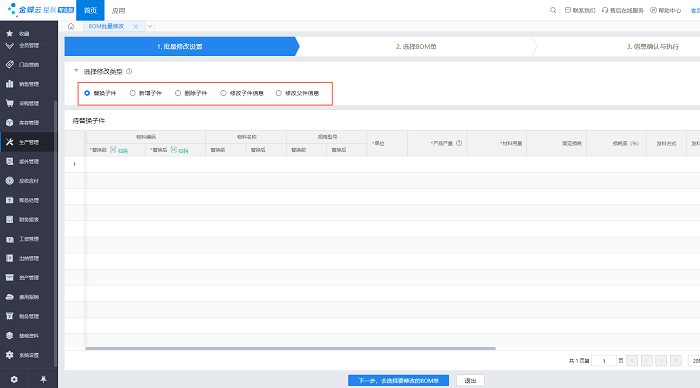Click the scan code icon under 替换前
This screenshot has width=700, height=388.
coord(113,150)
